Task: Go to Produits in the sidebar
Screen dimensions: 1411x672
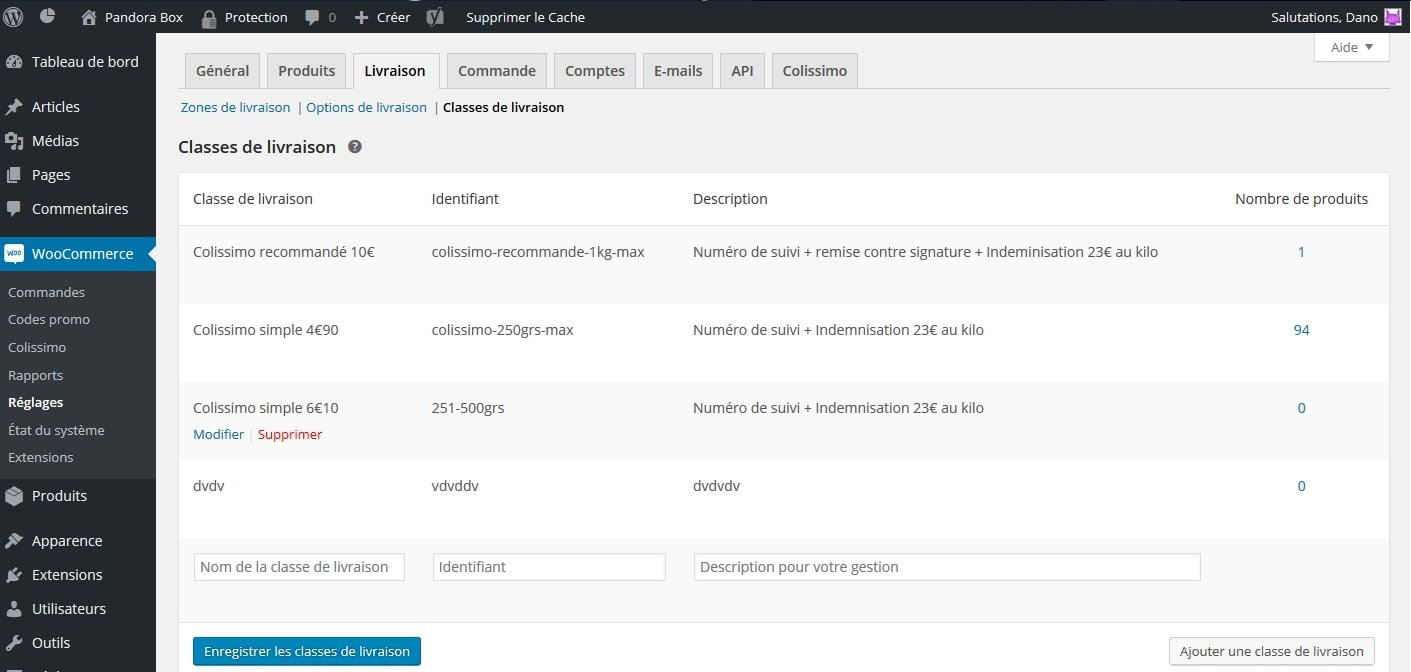Action: [59, 496]
